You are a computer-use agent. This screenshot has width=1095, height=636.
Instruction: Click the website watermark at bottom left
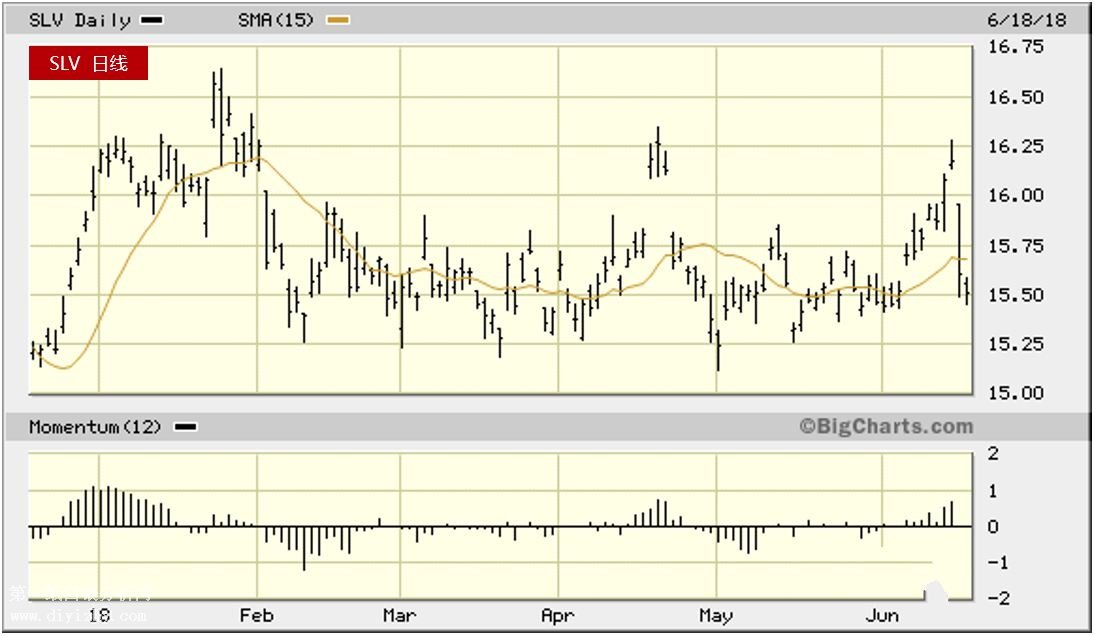(x=80, y=606)
